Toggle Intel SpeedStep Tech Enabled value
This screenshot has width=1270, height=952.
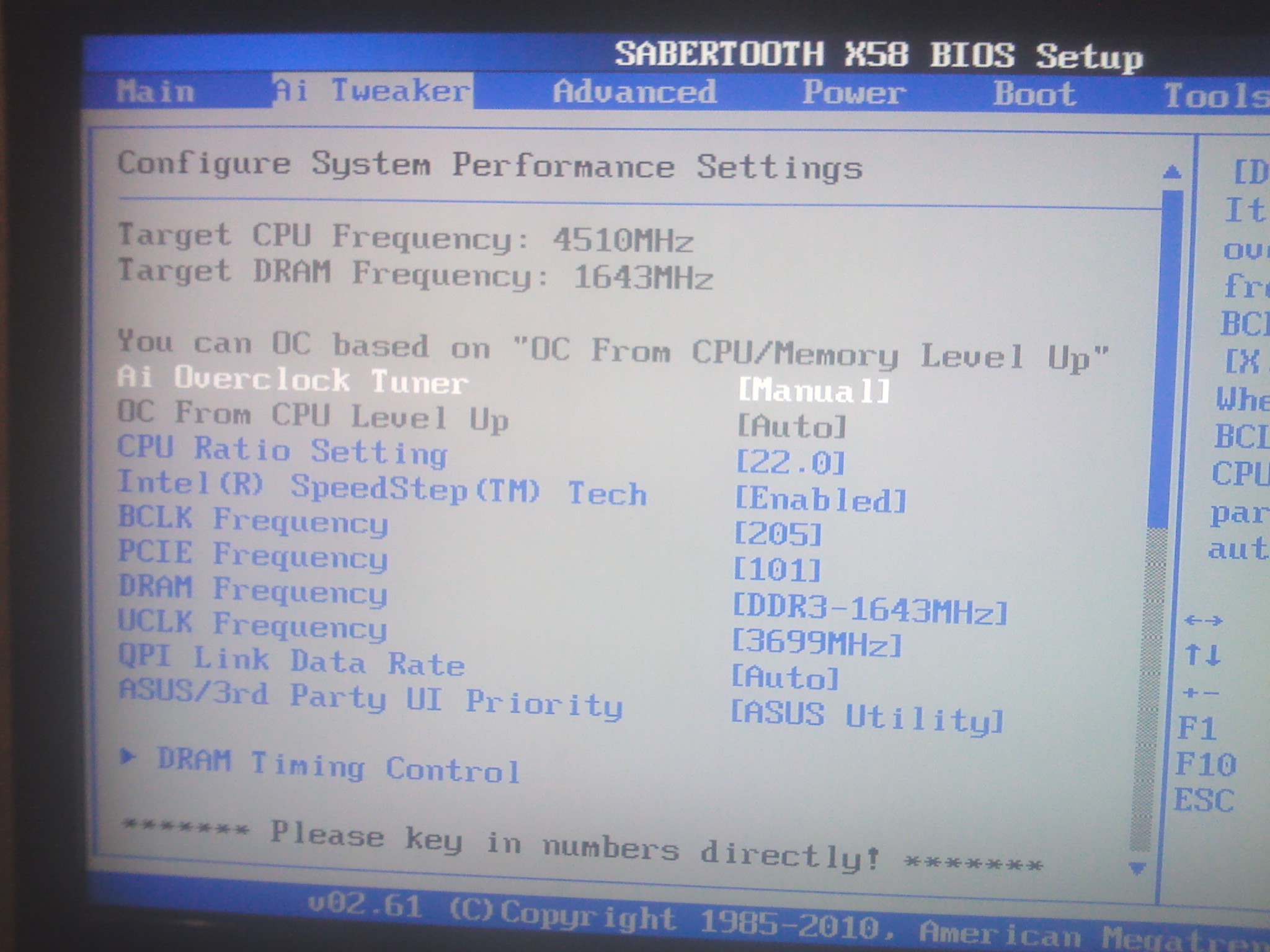[820, 500]
